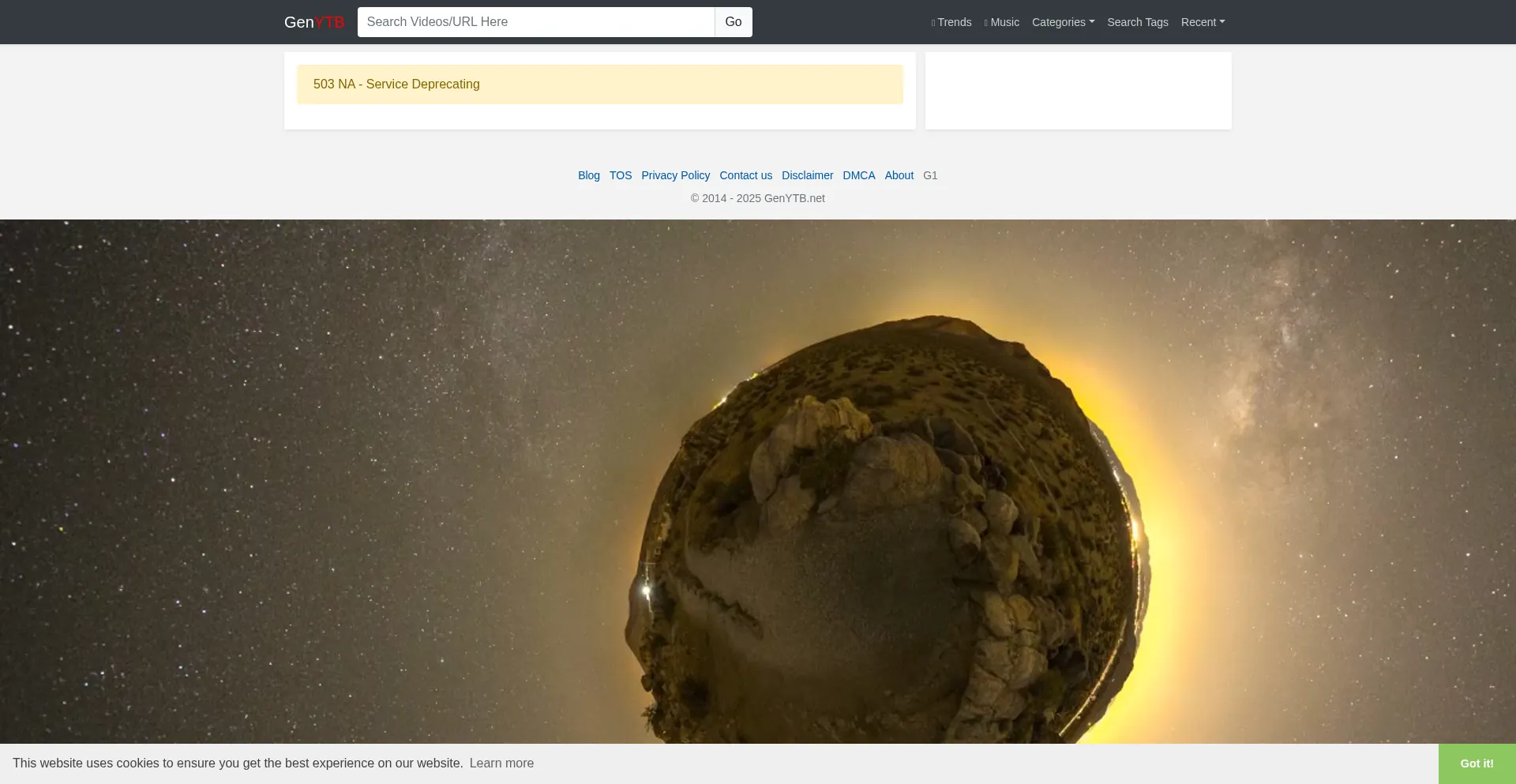Expand the Recent dropdown menu
This screenshot has height=784, width=1516.
tap(1203, 22)
